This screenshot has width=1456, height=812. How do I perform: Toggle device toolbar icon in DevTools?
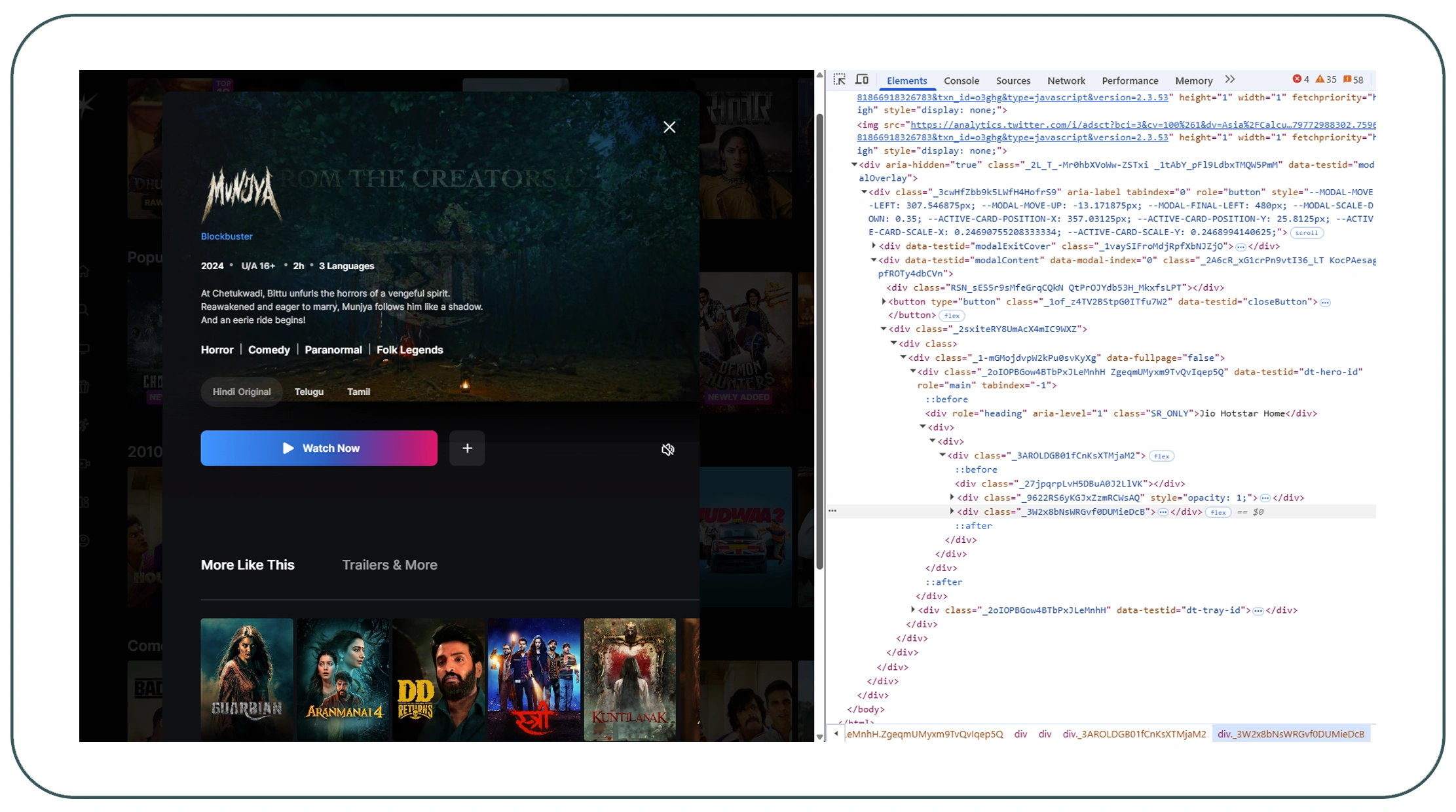[x=862, y=80]
